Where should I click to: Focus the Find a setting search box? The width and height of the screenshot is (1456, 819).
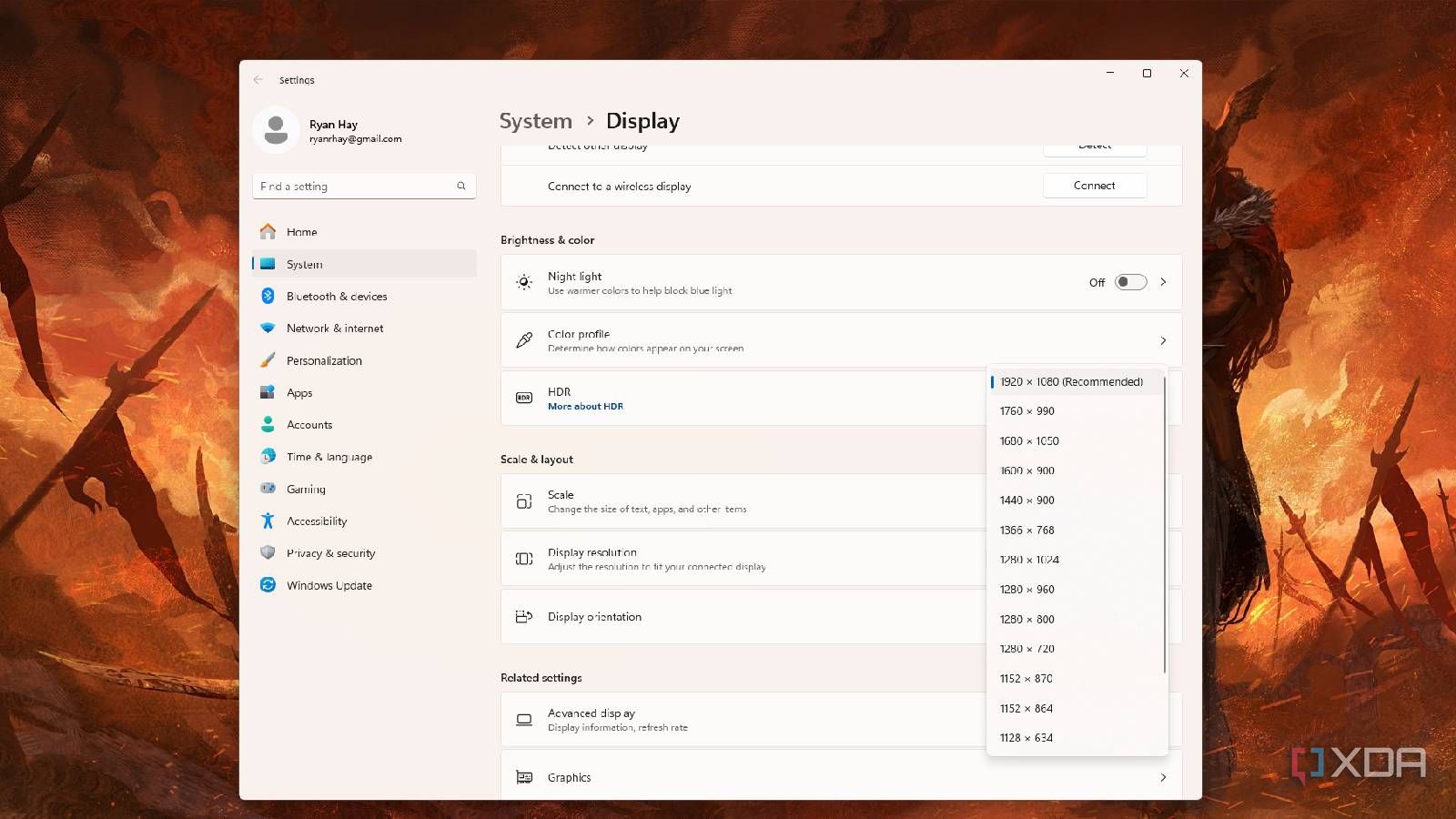364,186
